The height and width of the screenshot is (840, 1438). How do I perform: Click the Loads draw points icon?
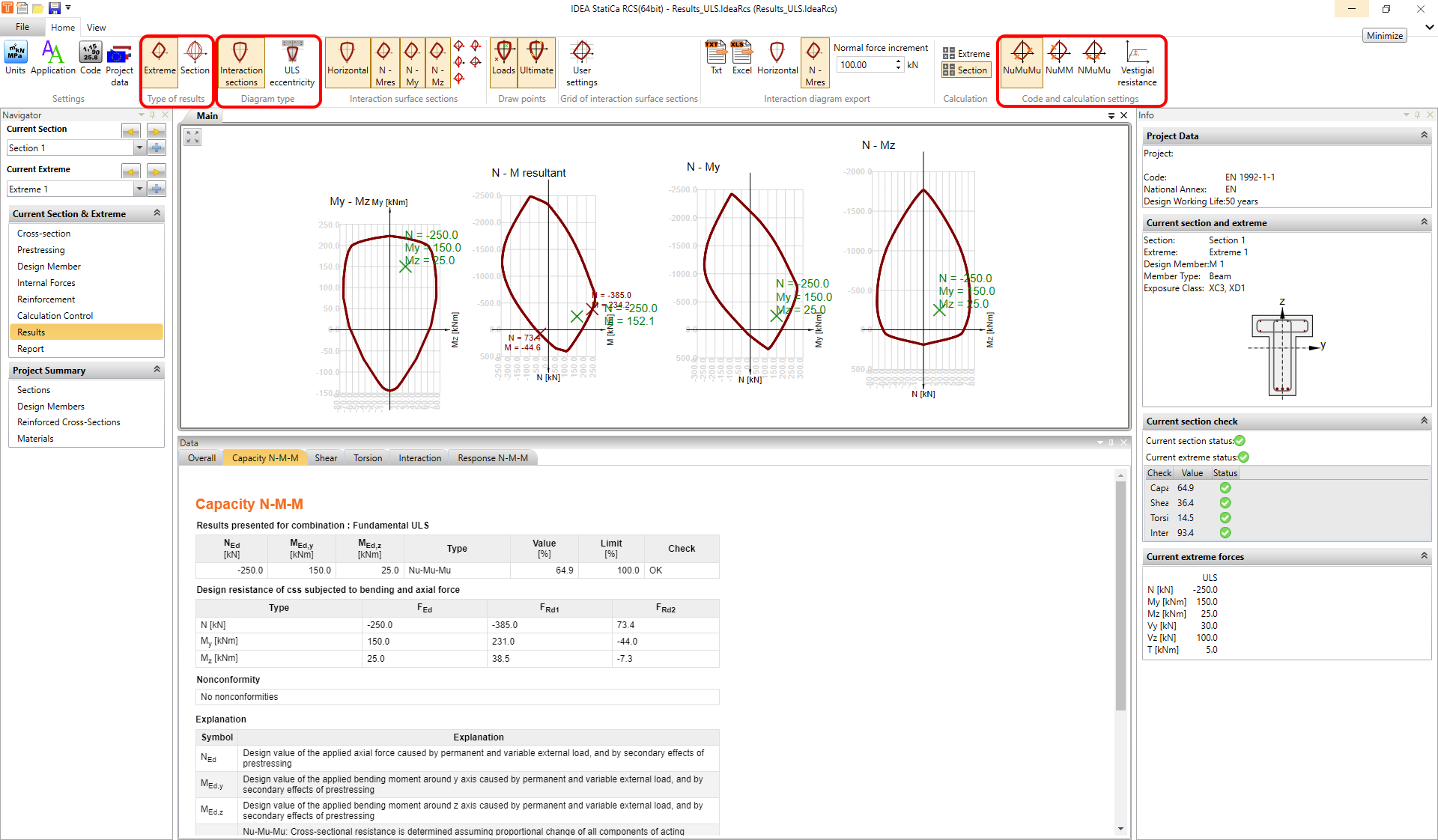tap(503, 58)
